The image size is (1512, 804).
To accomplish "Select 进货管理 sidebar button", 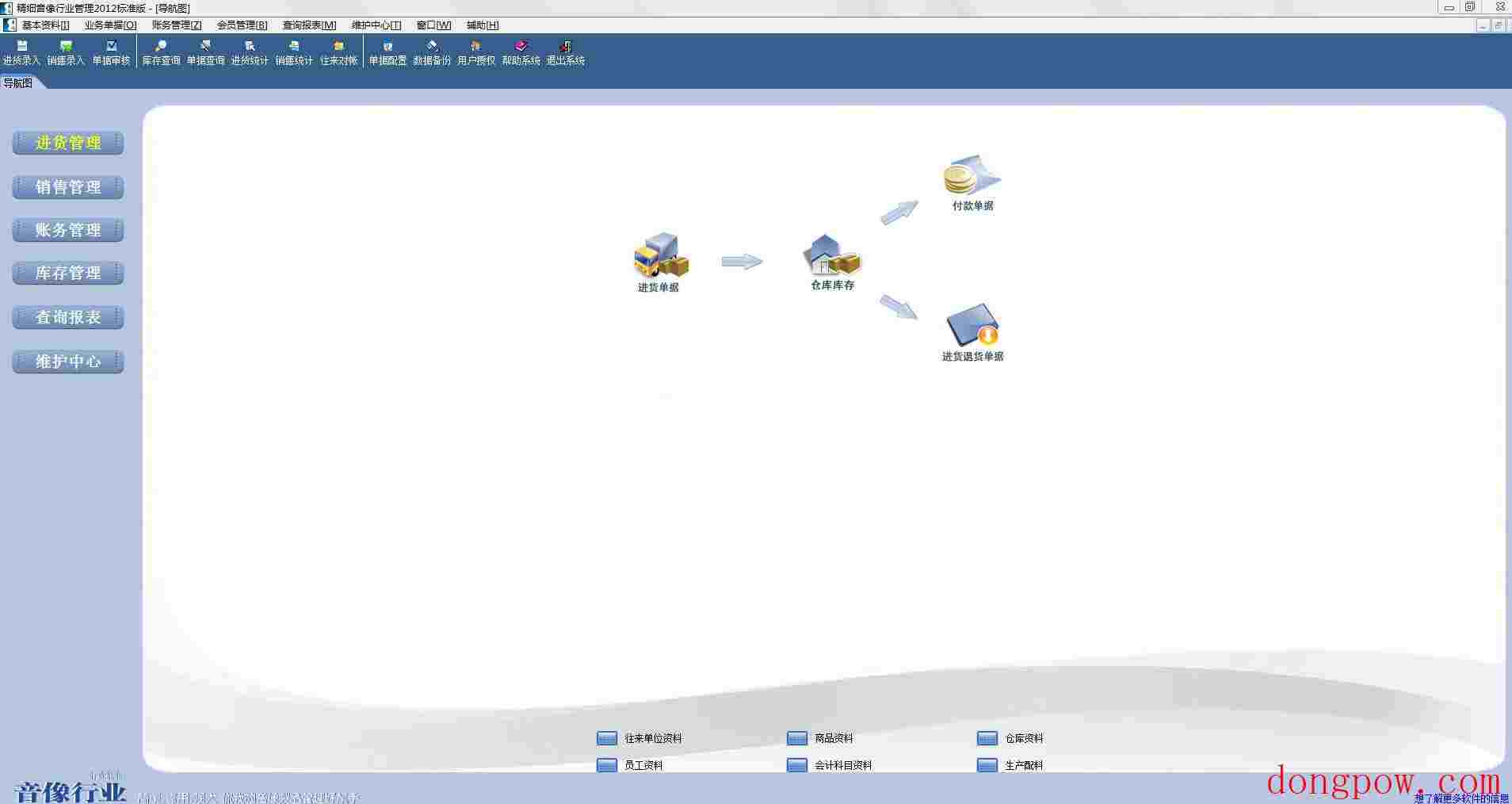I will point(68,143).
